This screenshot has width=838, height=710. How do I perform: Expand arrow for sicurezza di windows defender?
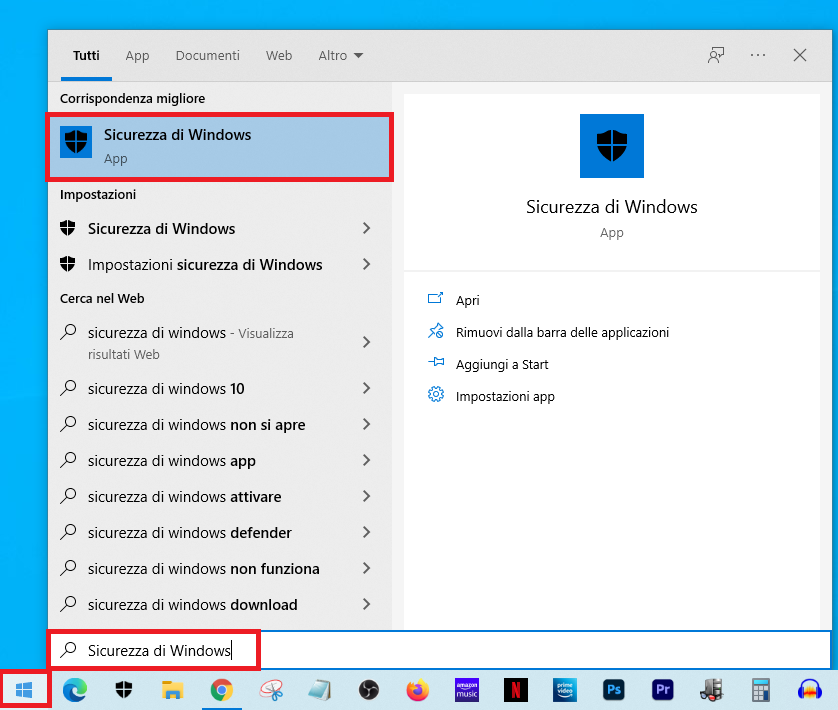click(x=367, y=532)
